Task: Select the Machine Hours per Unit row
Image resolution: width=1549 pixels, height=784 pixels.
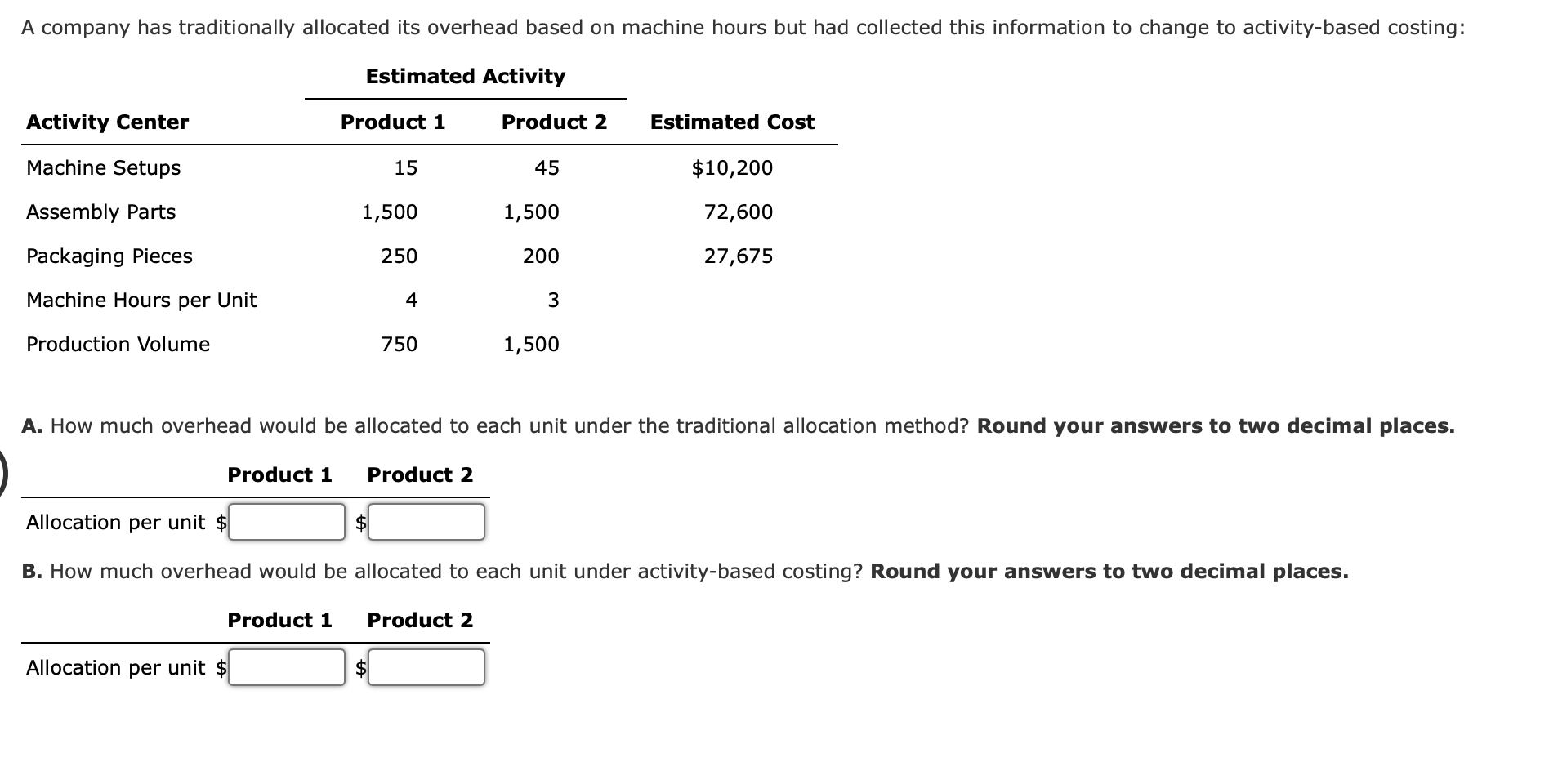Action: 141,300
